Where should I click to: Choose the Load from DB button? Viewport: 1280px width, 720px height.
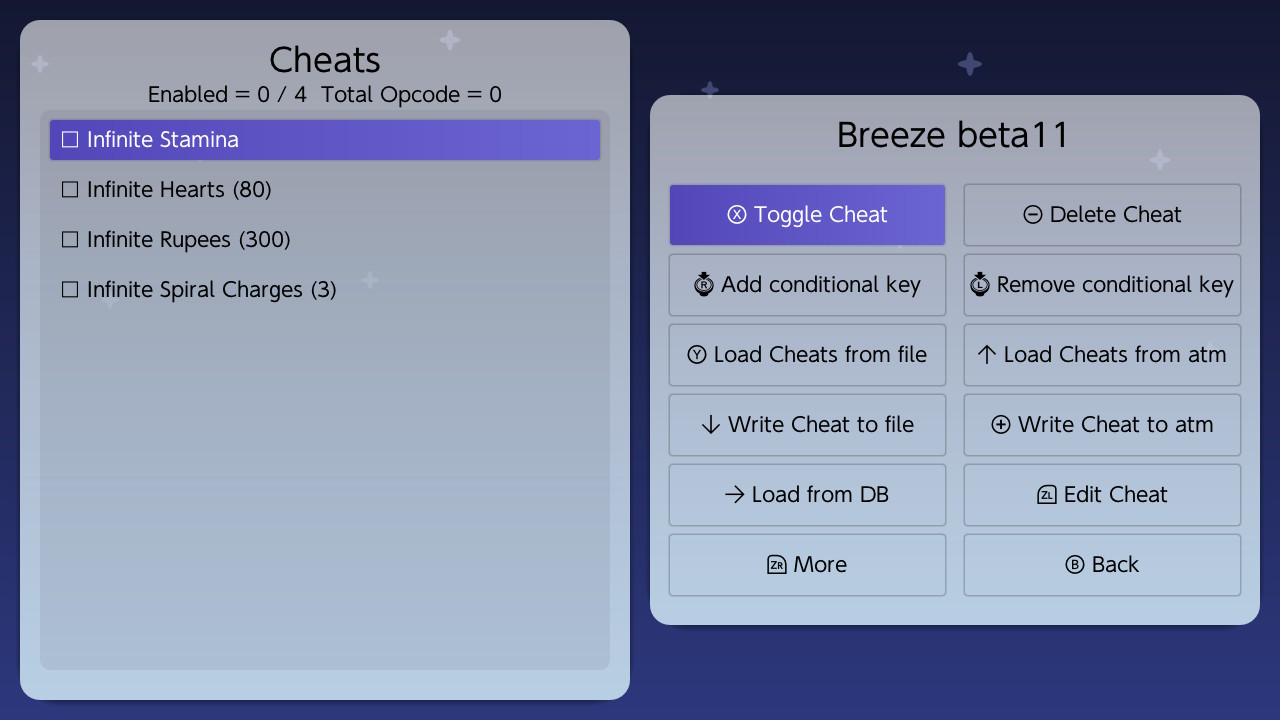pyautogui.click(x=807, y=495)
